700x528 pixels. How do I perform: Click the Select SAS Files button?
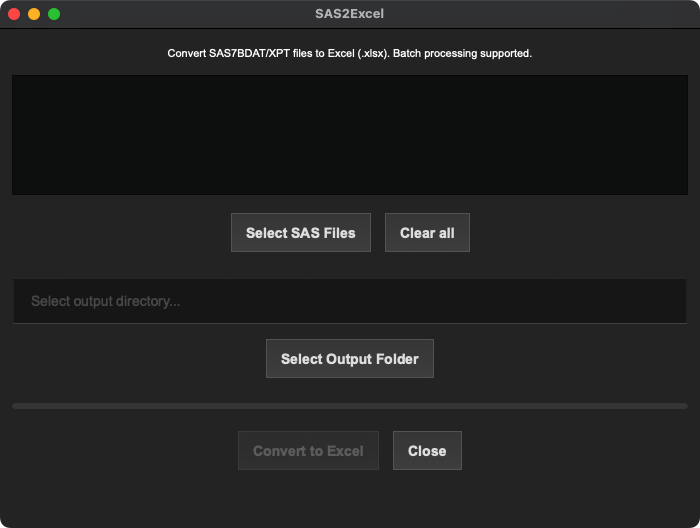click(300, 233)
